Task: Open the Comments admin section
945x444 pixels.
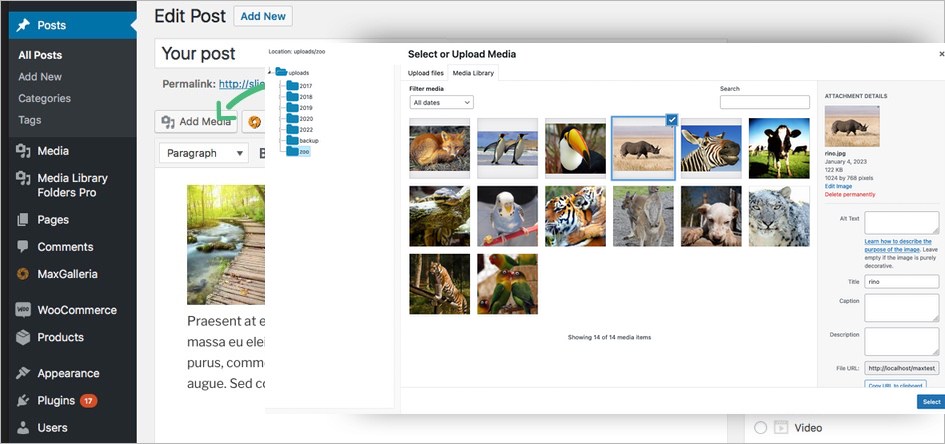Action: 65,246
